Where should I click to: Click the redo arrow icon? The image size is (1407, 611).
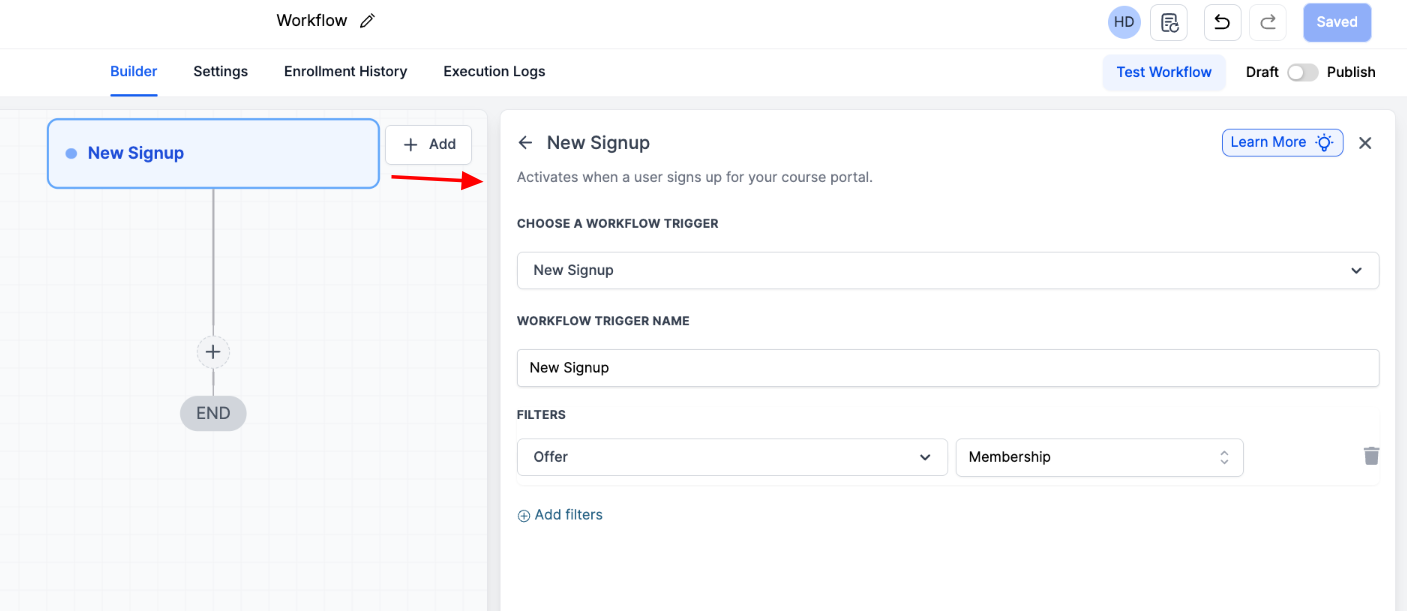coord(1267,22)
